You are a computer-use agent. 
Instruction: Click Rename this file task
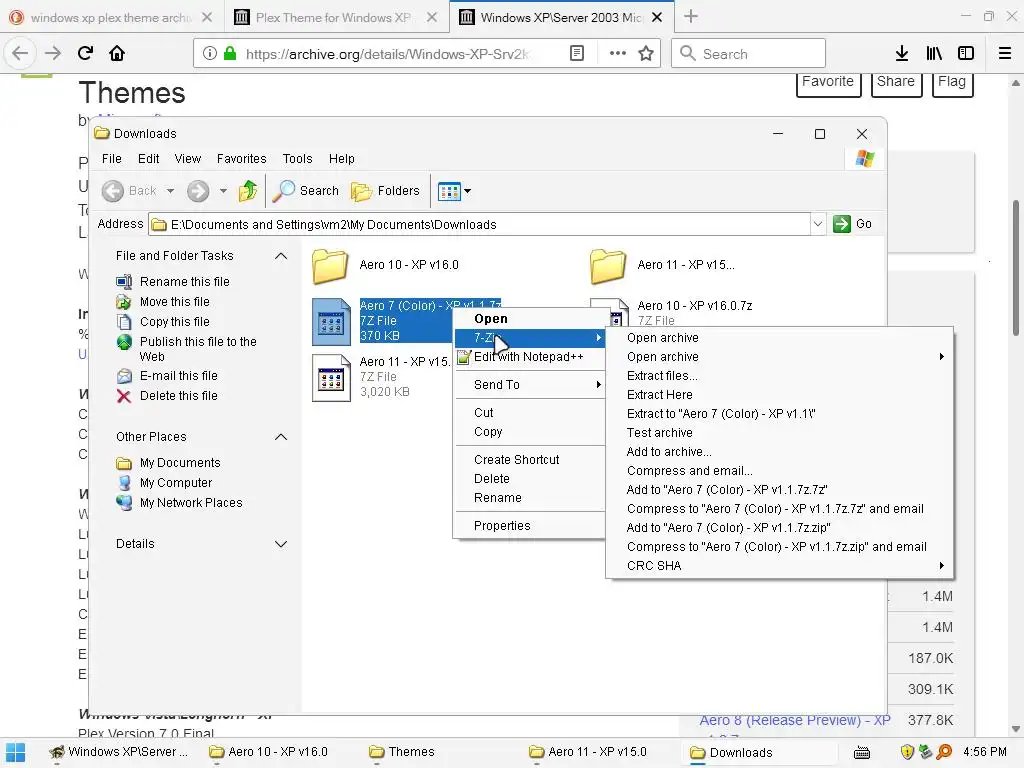184,281
